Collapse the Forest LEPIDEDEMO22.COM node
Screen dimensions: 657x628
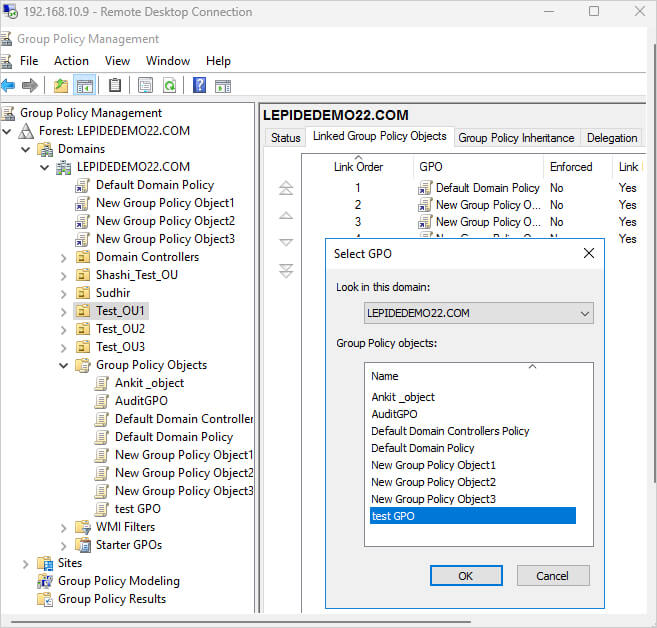tap(7, 131)
